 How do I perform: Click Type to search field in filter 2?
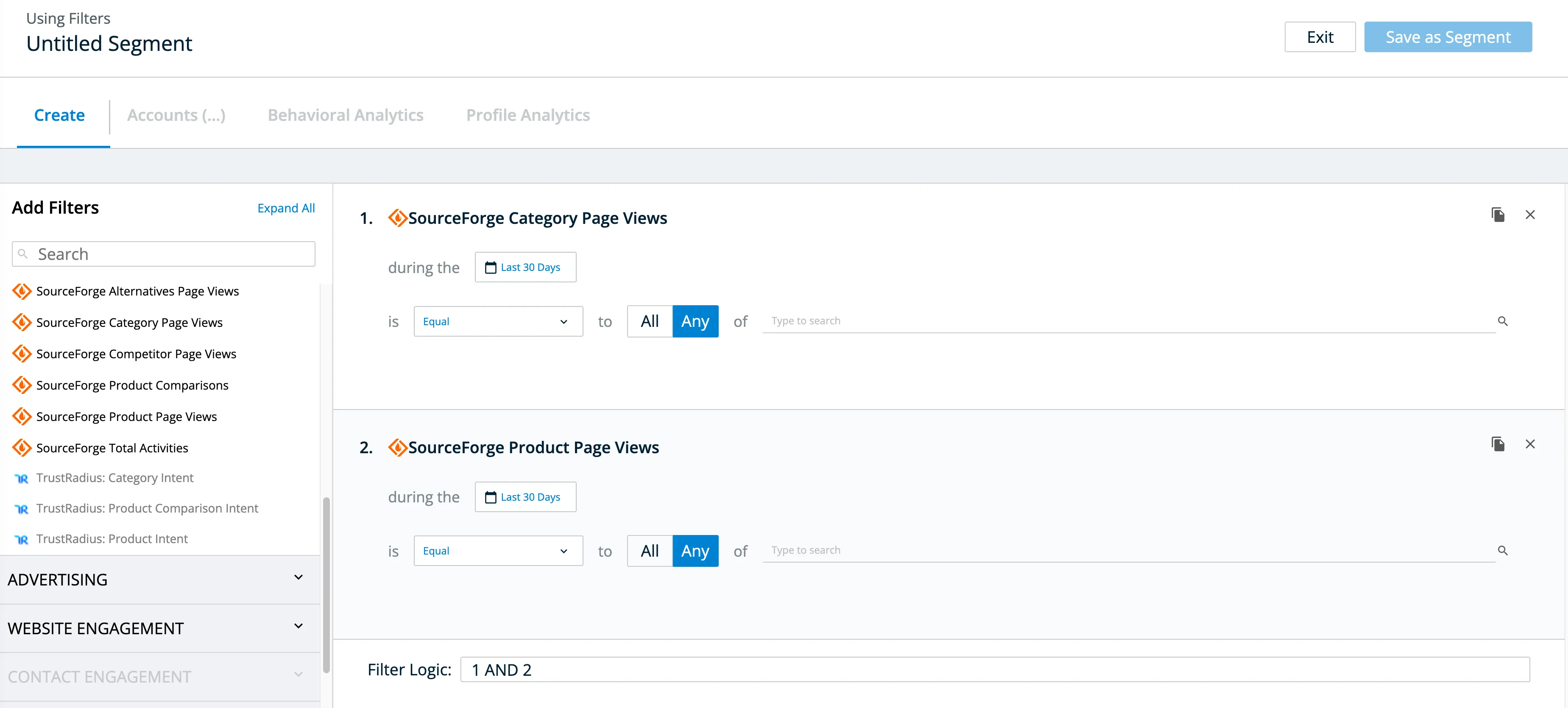coord(1129,550)
